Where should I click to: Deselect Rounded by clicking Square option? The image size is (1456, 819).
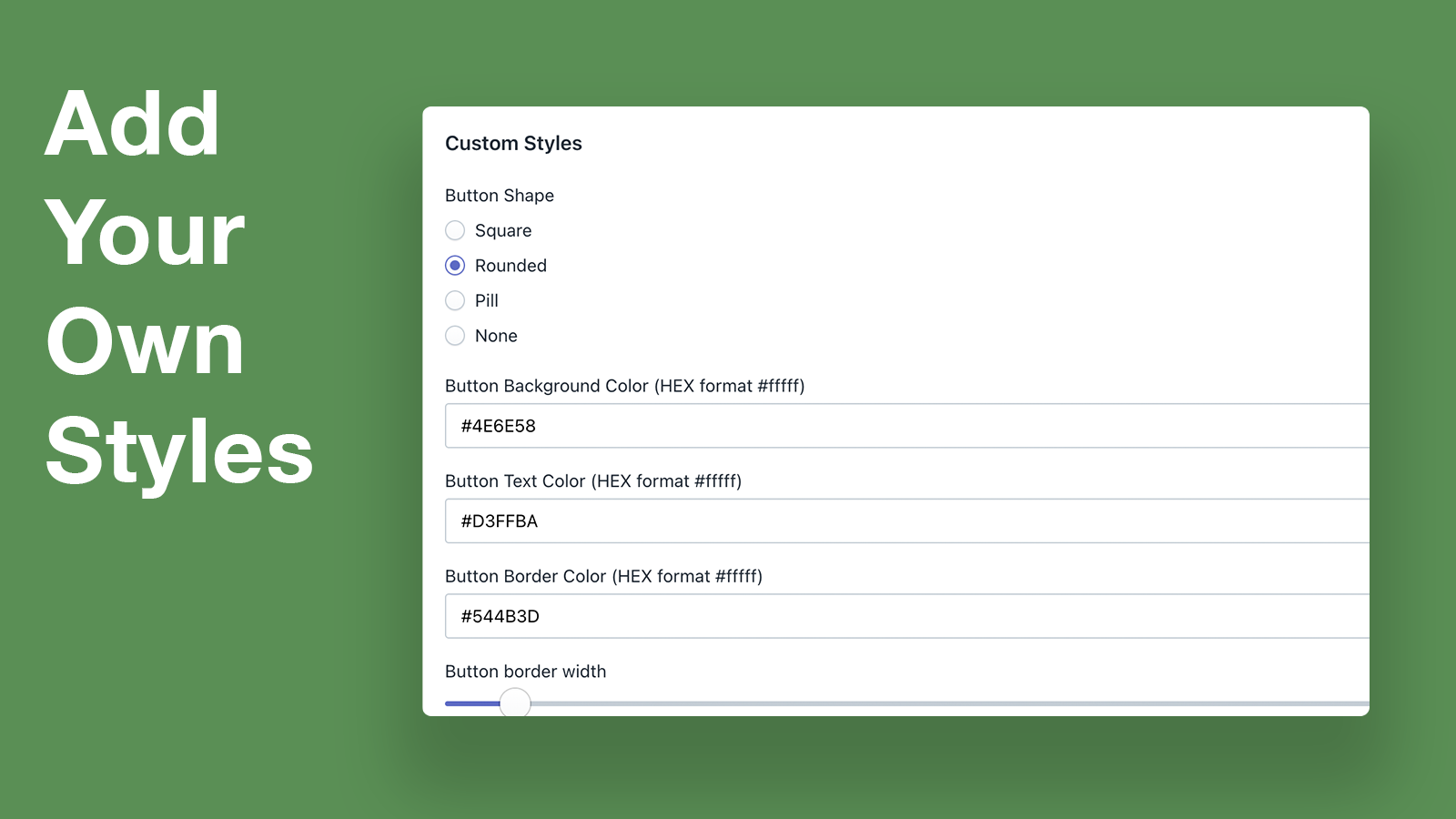455,230
